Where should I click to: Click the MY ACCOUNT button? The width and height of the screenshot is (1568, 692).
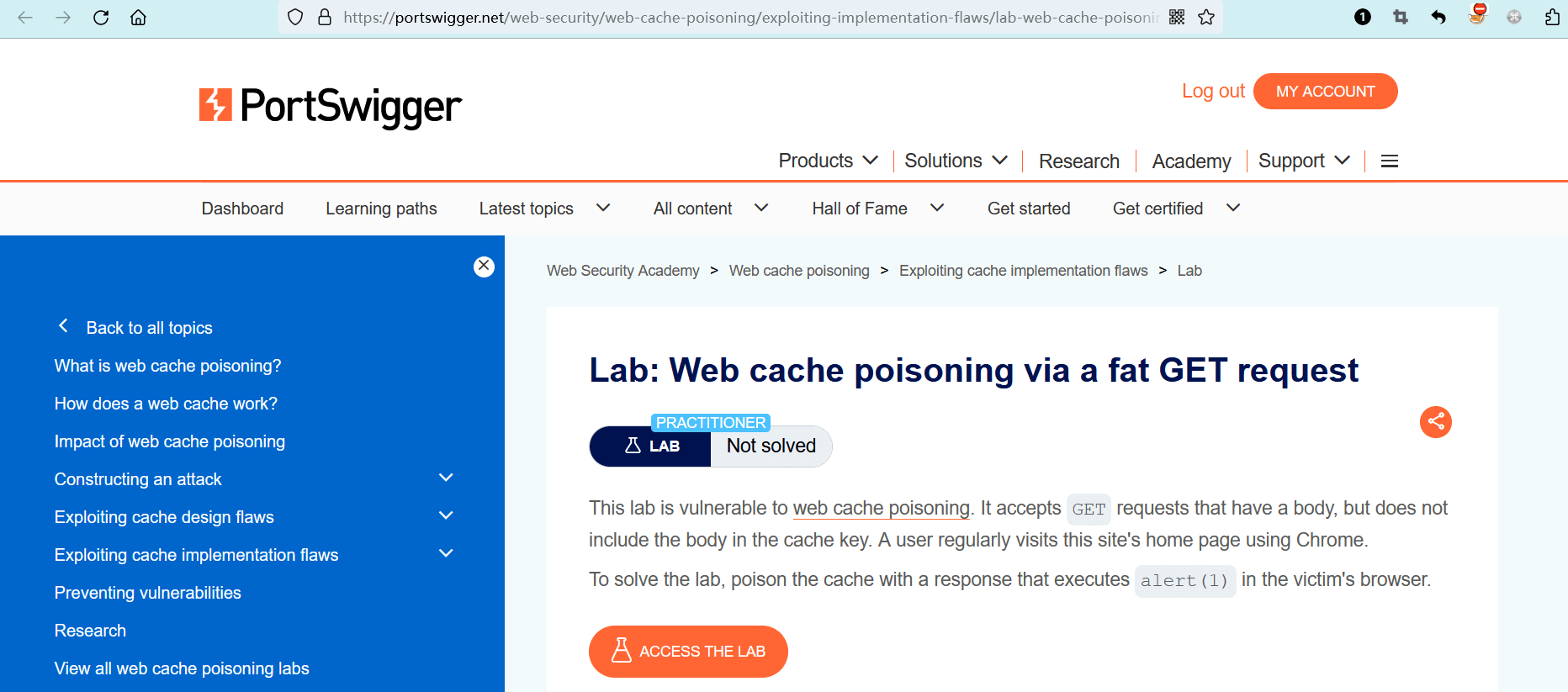coord(1325,92)
